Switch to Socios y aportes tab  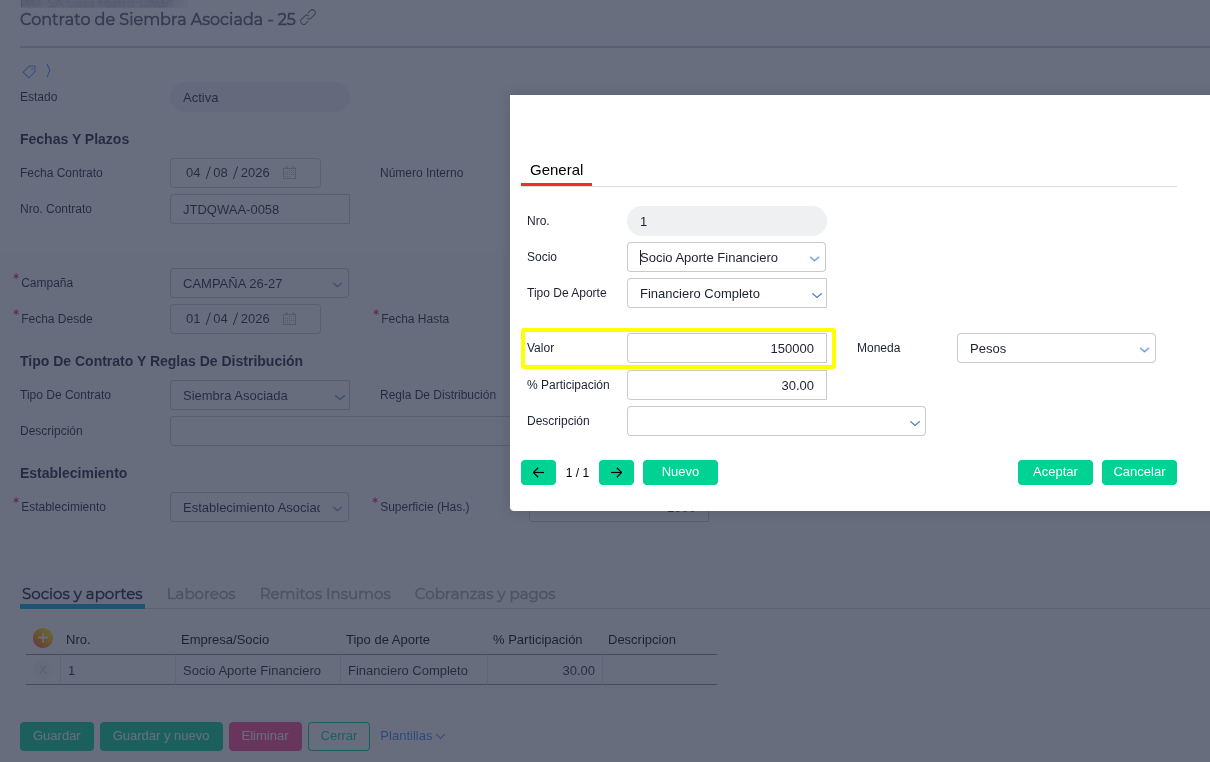(x=82, y=594)
